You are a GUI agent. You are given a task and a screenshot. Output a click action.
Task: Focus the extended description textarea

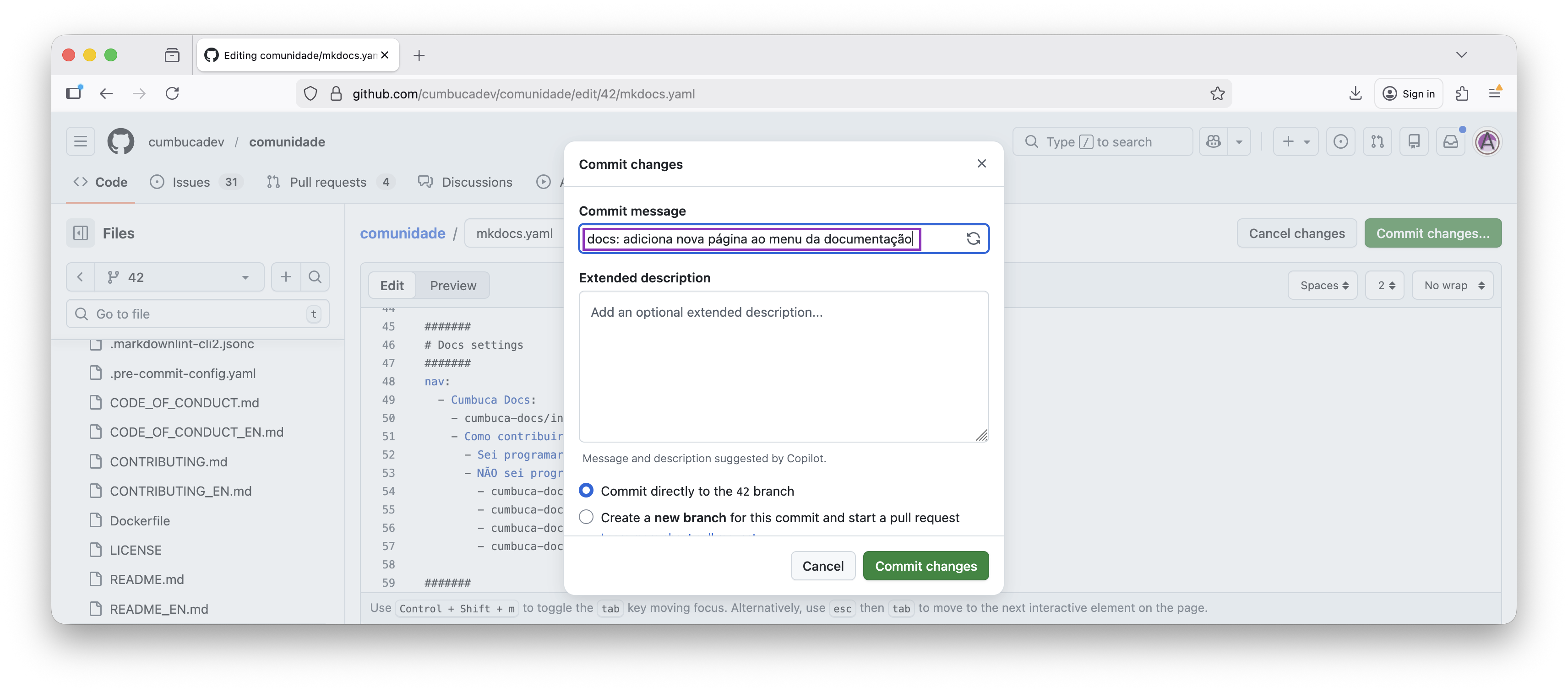[784, 366]
